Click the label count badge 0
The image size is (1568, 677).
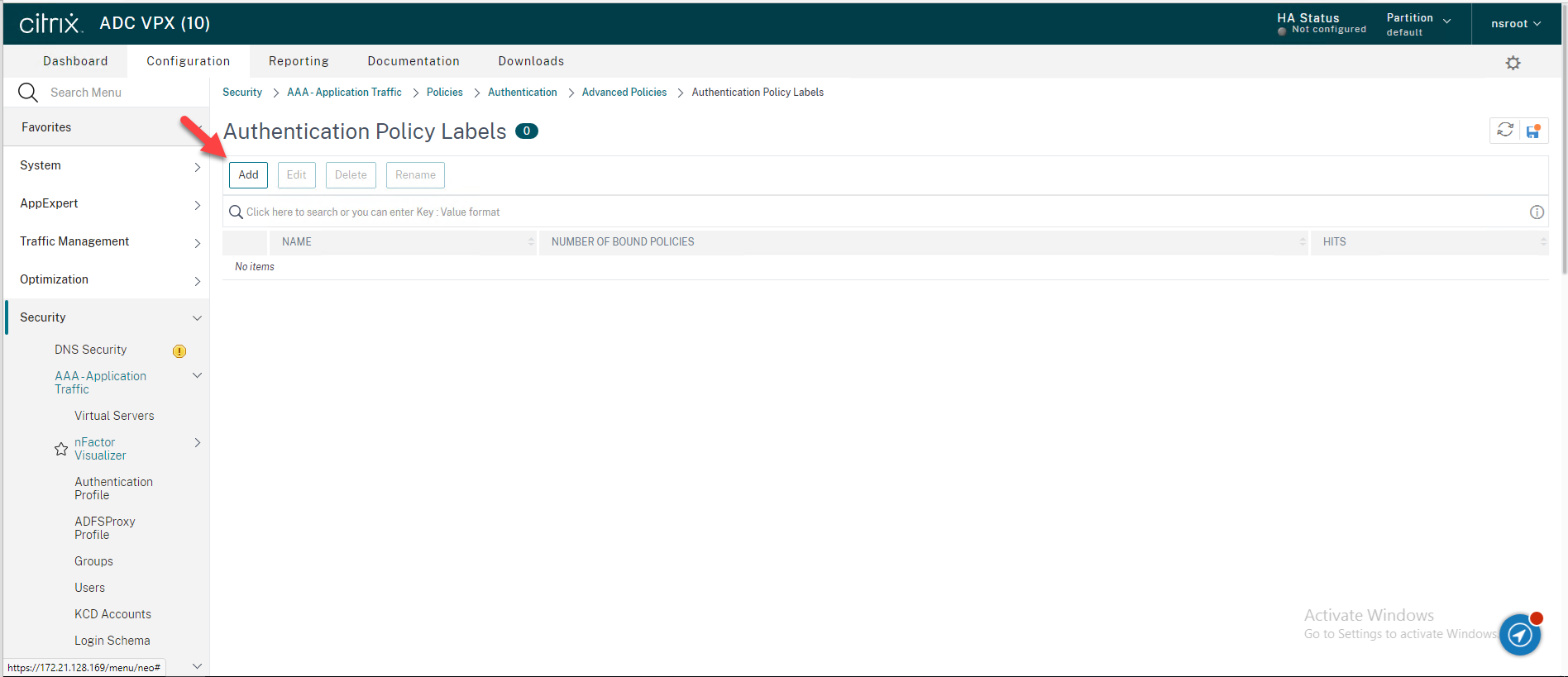(x=527, y=131)
